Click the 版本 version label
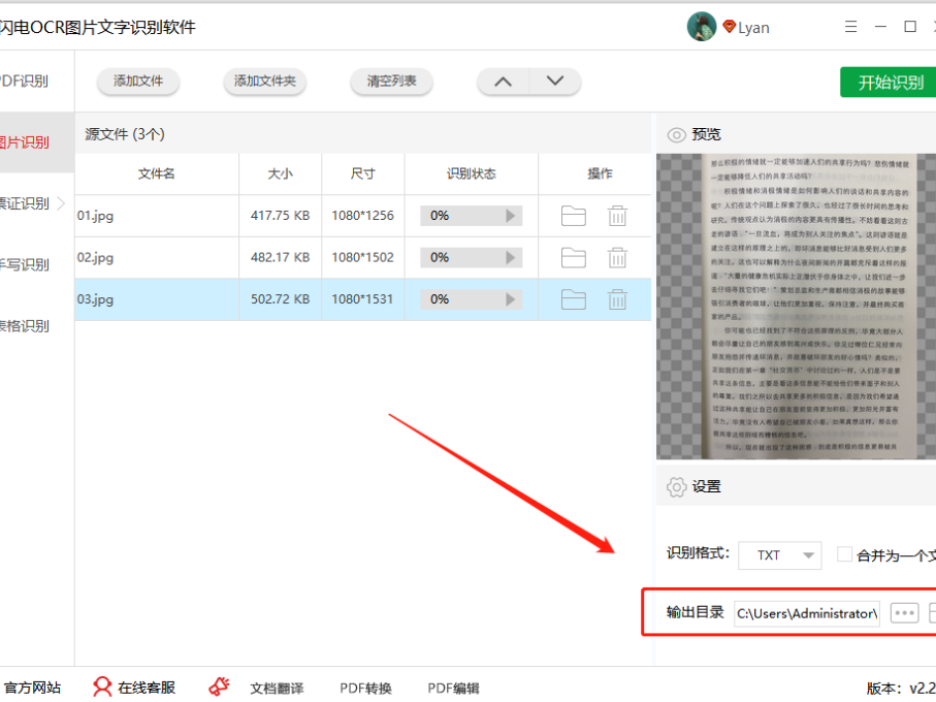936x702 pixels. [901, 688]
